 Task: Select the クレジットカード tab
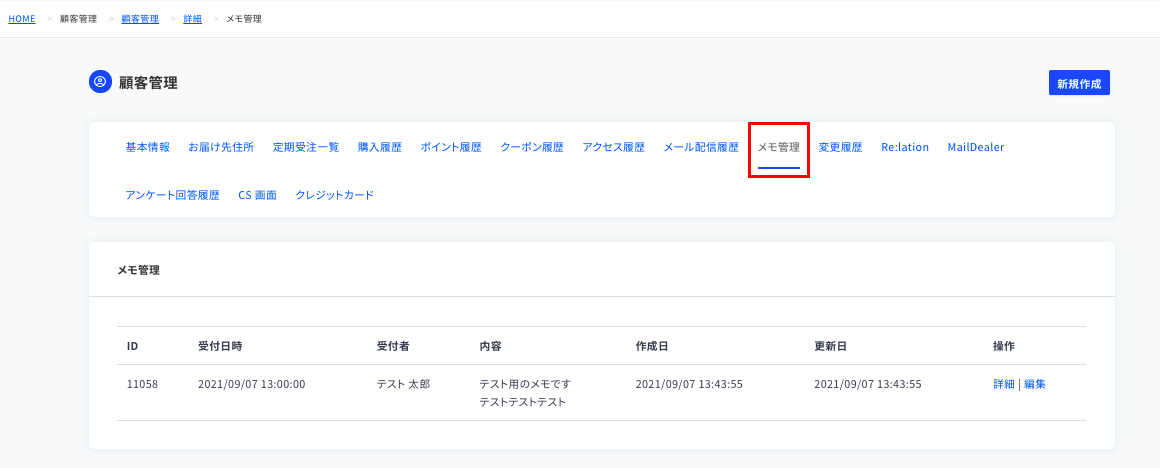click(x=334, y=195)
